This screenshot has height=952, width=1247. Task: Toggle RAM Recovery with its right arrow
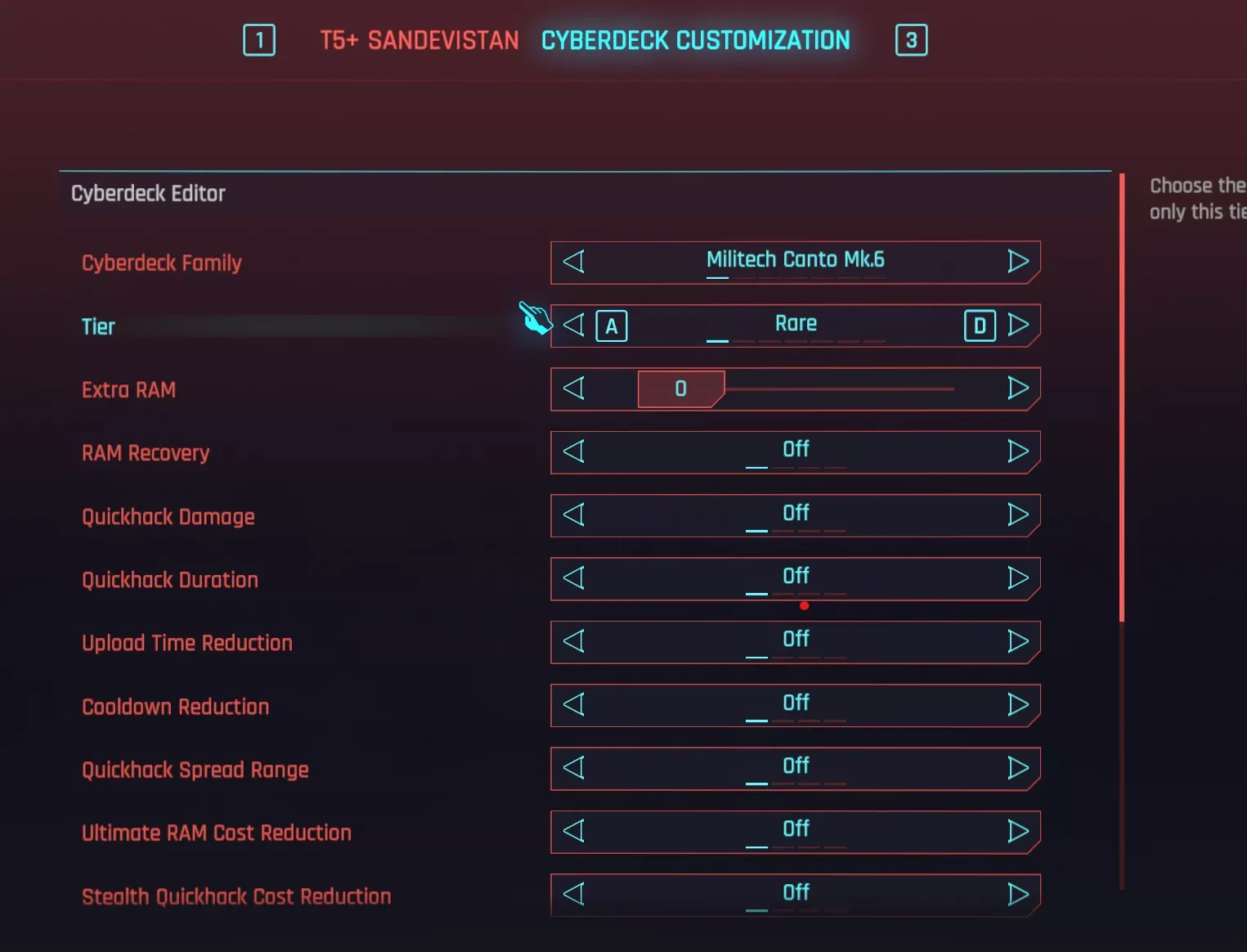pyautogui.click(x=1018, y=451)
